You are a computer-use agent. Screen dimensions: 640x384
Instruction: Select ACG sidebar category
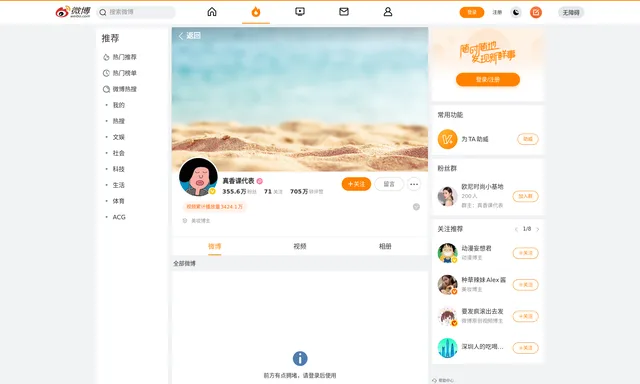(x=119, y=217)
